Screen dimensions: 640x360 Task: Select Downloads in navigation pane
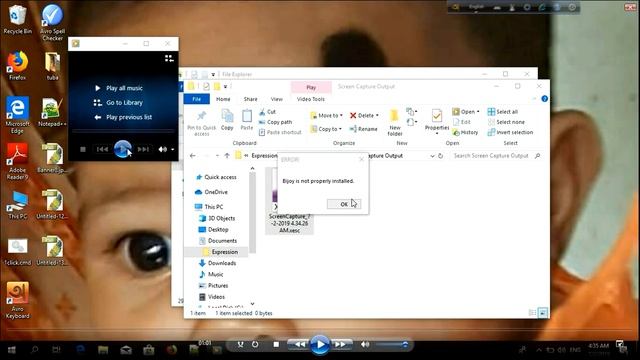click(217, 263)
